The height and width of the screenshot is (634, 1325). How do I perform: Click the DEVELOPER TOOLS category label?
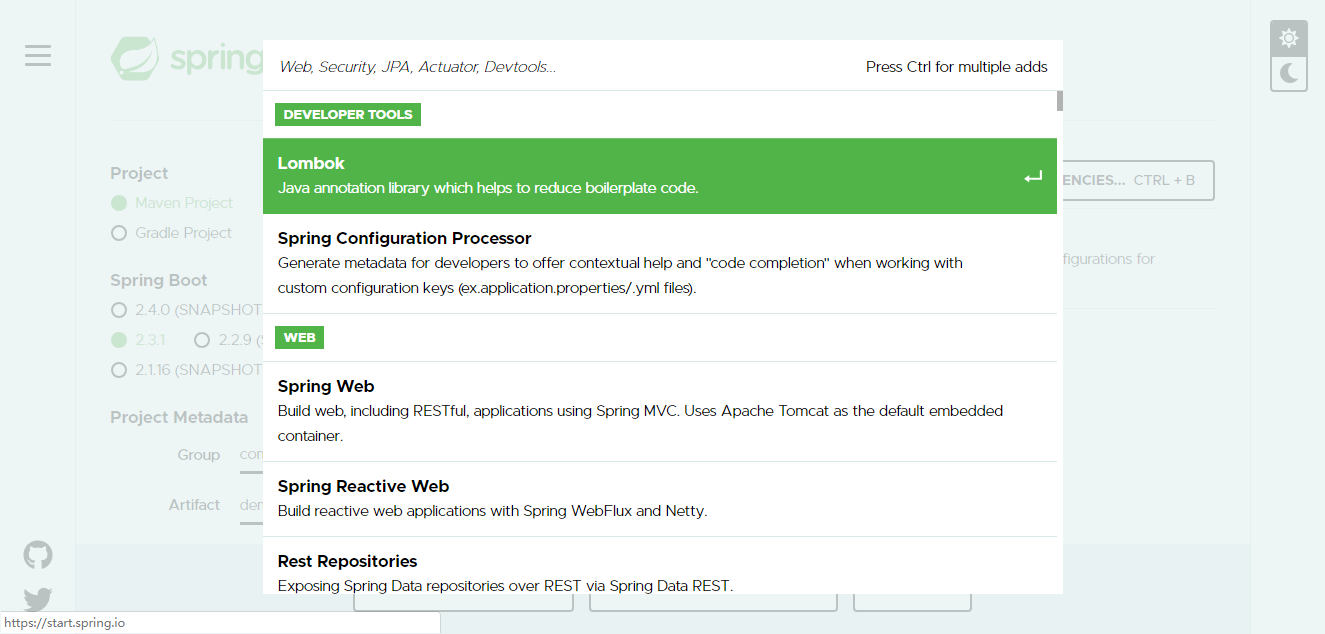(348, 114)
